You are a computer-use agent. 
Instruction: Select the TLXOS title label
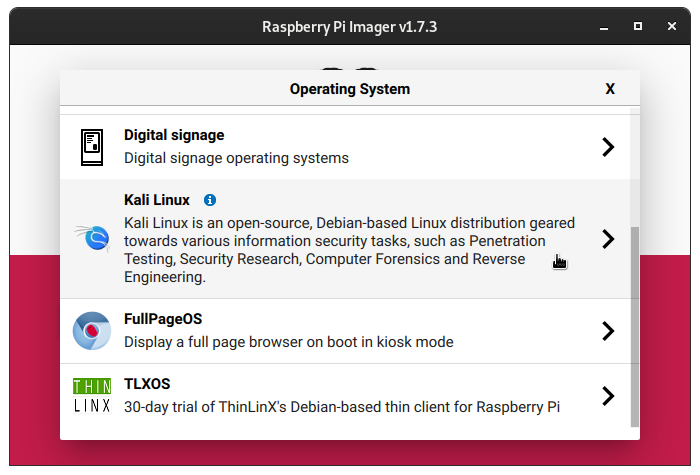coord(148,384)
